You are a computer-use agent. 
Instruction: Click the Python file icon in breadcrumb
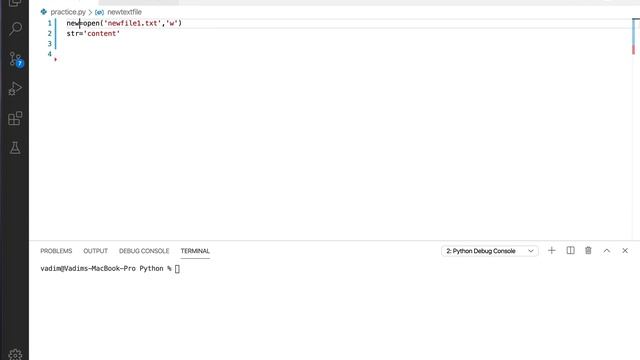pos(44,12)
